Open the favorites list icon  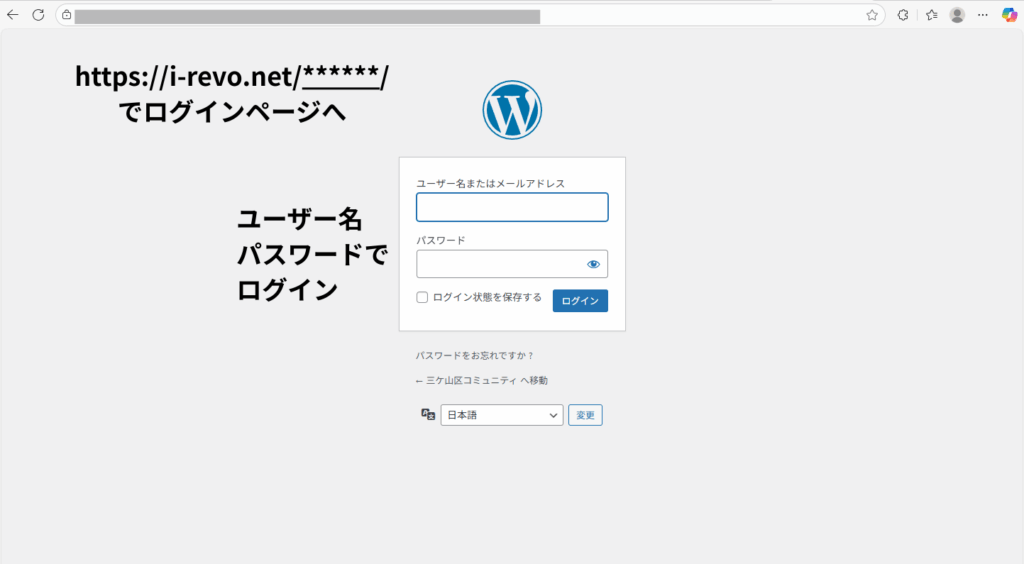931,15
